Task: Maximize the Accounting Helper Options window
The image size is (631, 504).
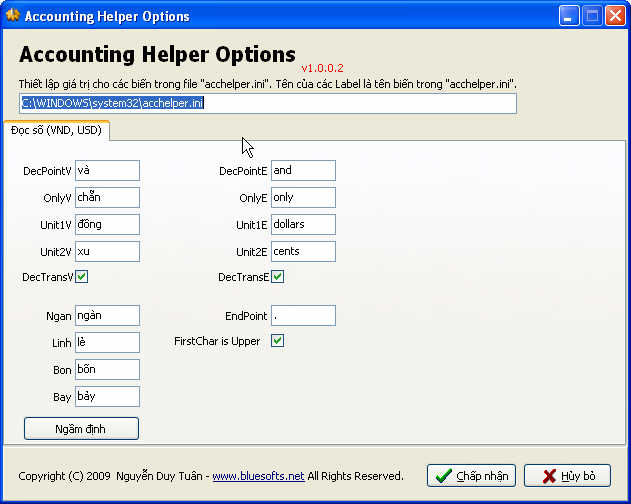Action: click(593, 16)
